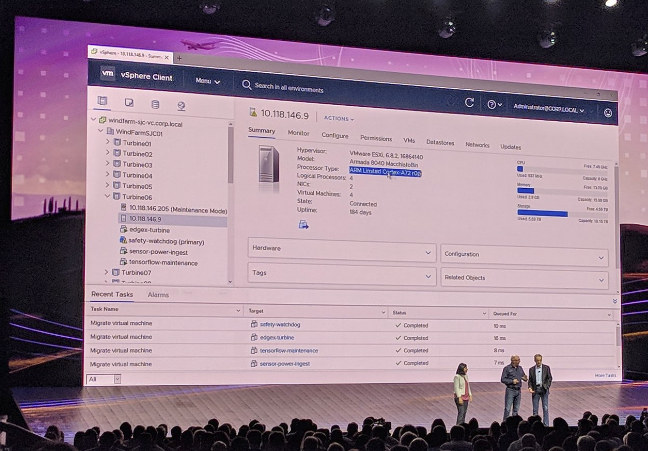648x451 pixels.
Task: Click the refresh icon in header
Action: 469,102
